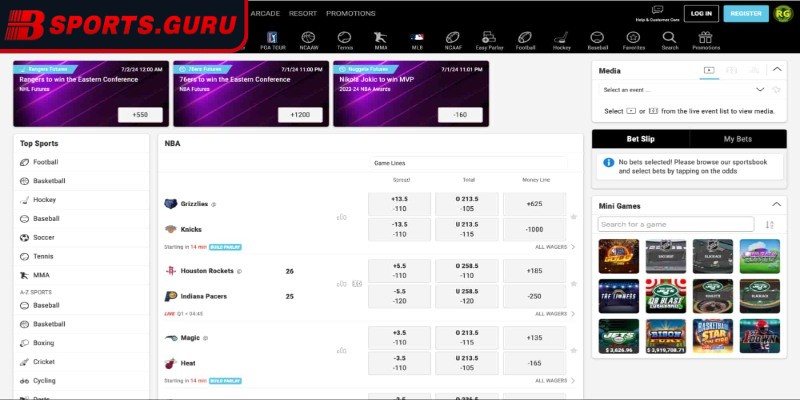Open the 1st Down mini game

point(760,336)
